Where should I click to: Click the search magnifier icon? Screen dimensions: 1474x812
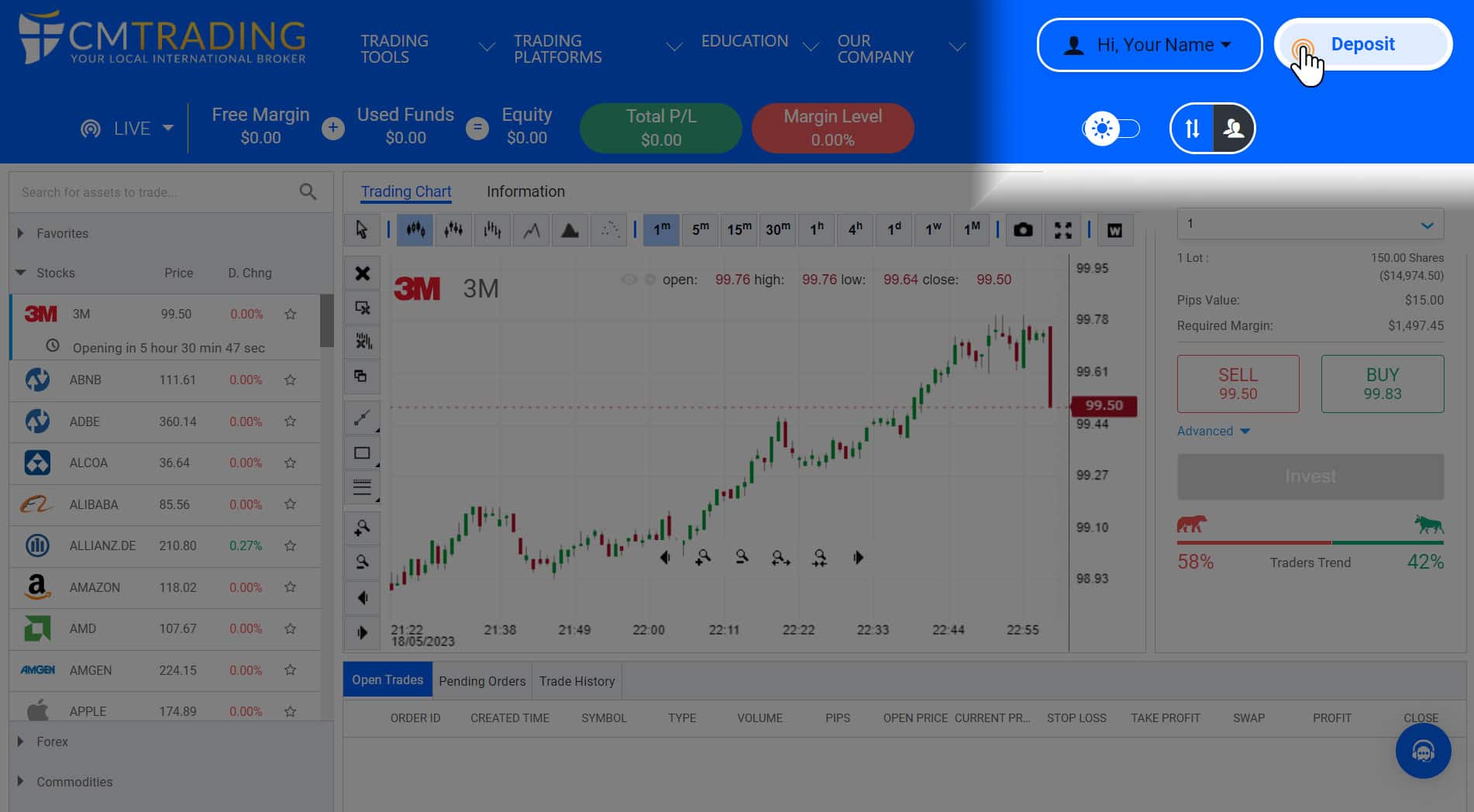[x=308, y=191]
